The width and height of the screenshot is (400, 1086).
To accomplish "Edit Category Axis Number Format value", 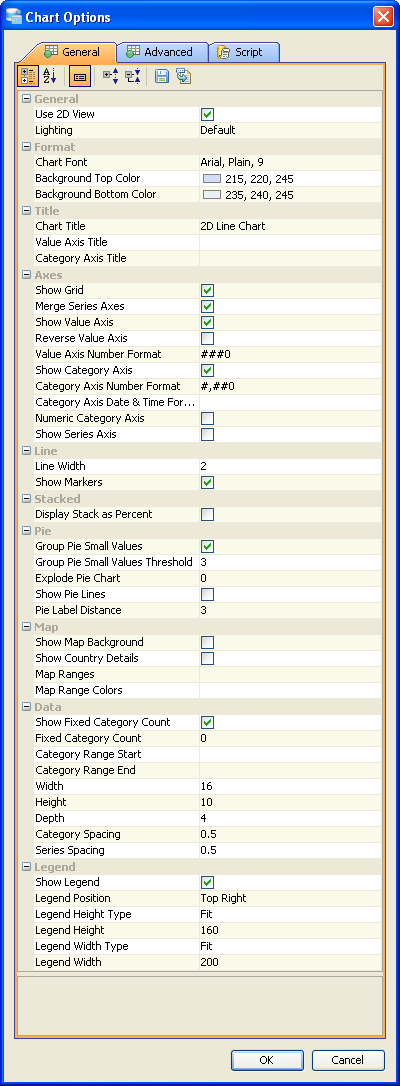I will click(x=290, y=386).
